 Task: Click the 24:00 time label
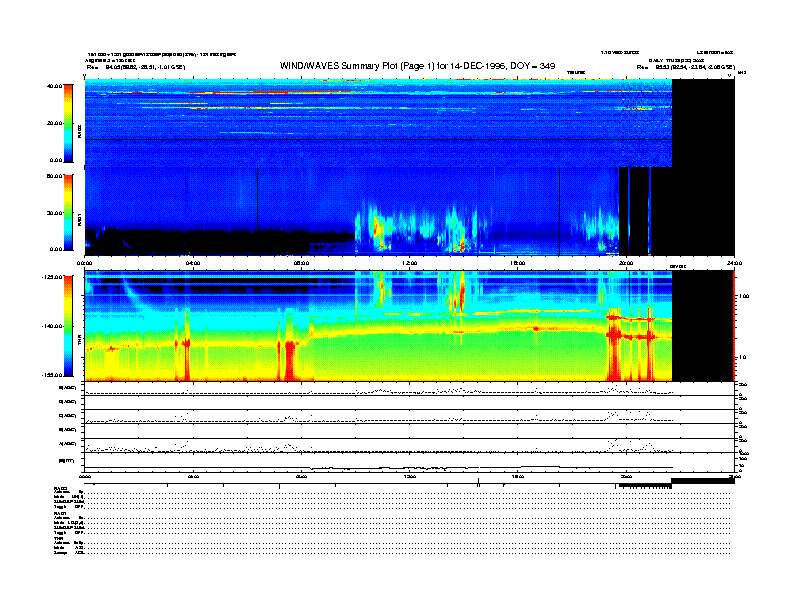pyautogui.click(x=734, y=263)
